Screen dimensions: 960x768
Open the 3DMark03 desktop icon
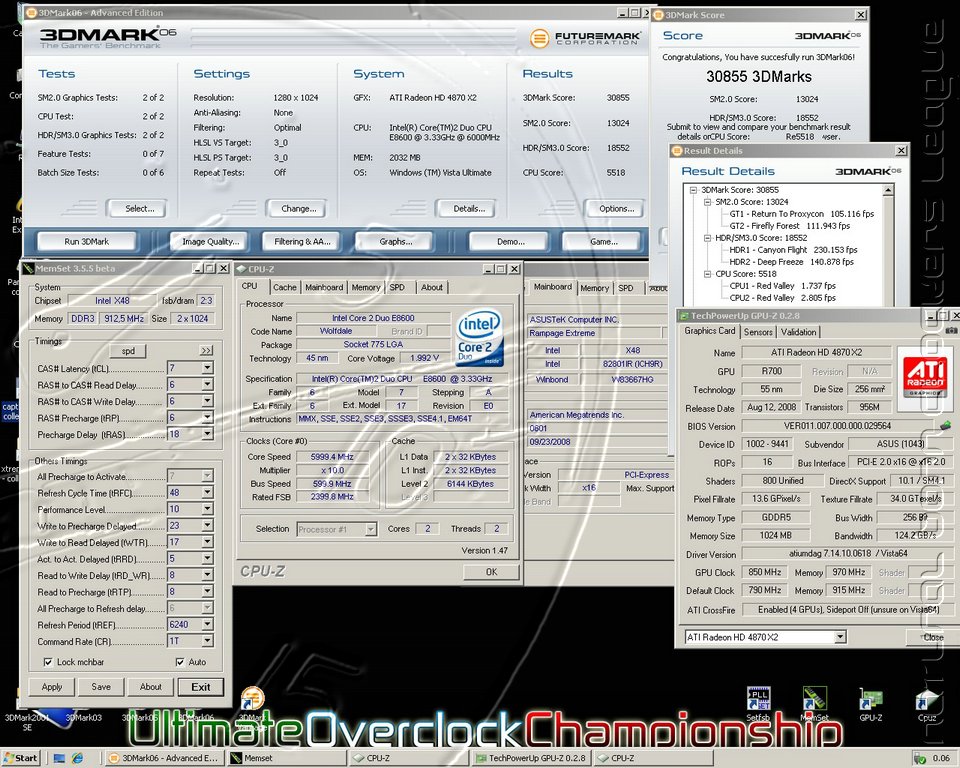(x=84, y=717)
